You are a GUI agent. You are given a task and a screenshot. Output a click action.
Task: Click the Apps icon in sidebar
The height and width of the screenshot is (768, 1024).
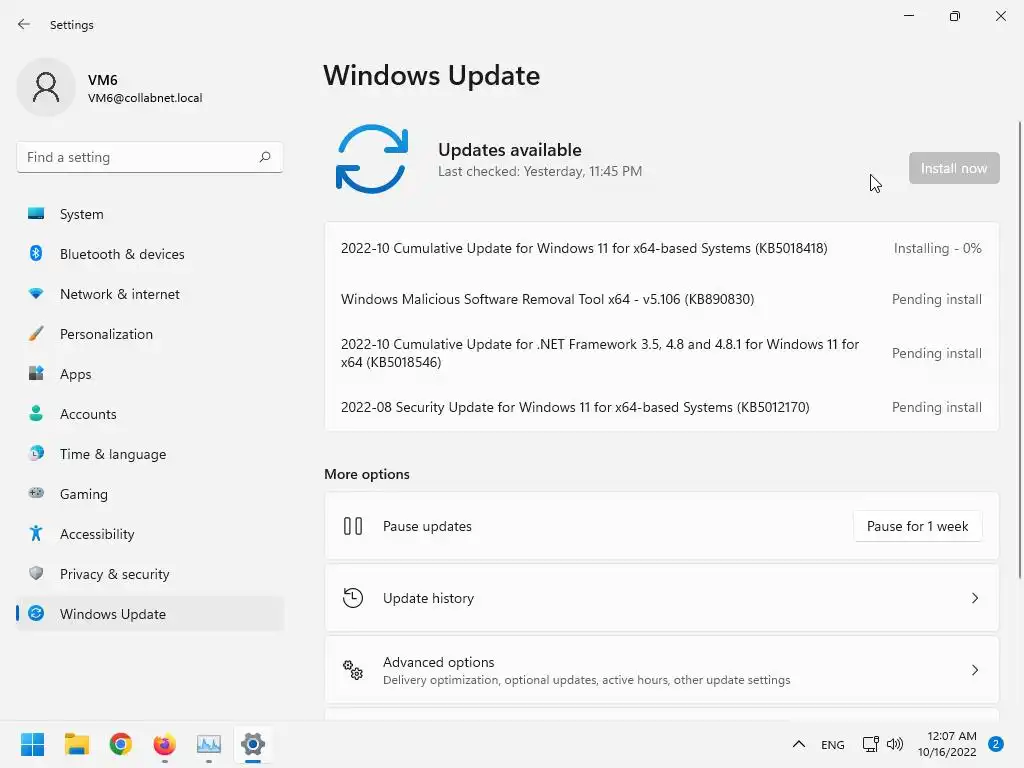[36, 374]
